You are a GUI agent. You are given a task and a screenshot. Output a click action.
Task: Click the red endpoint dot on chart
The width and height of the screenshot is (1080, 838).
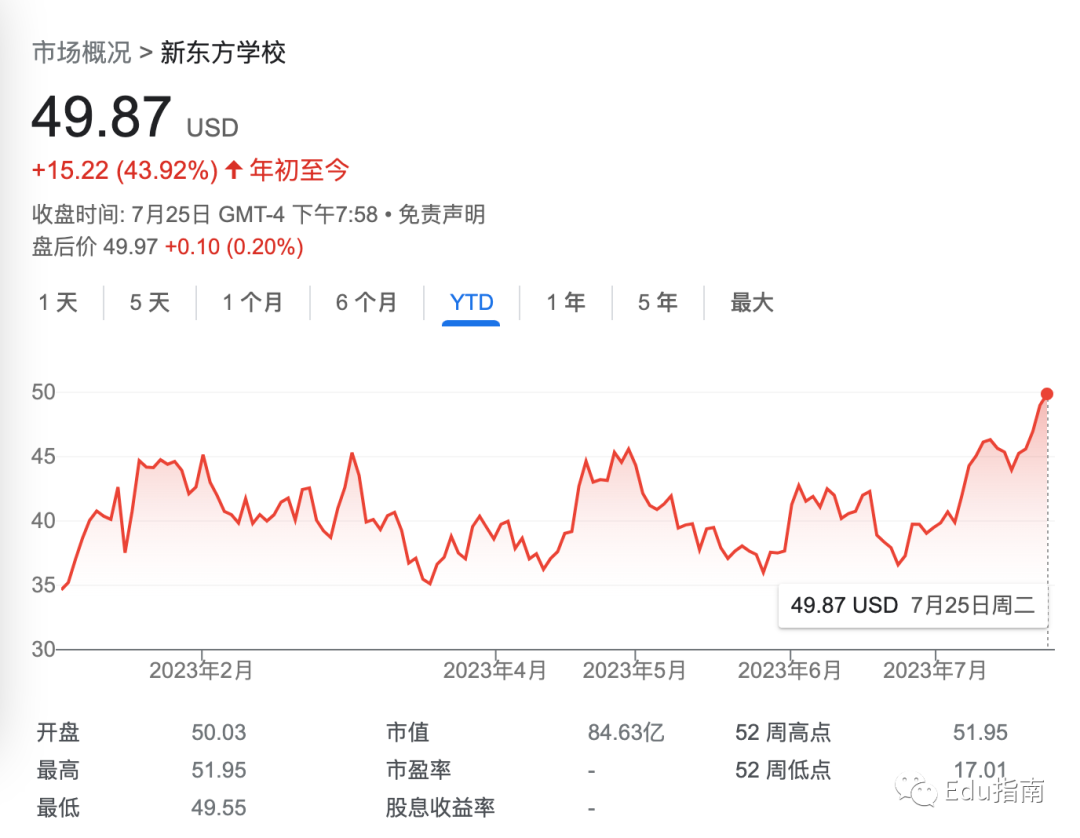click(x=1047, y=394)
